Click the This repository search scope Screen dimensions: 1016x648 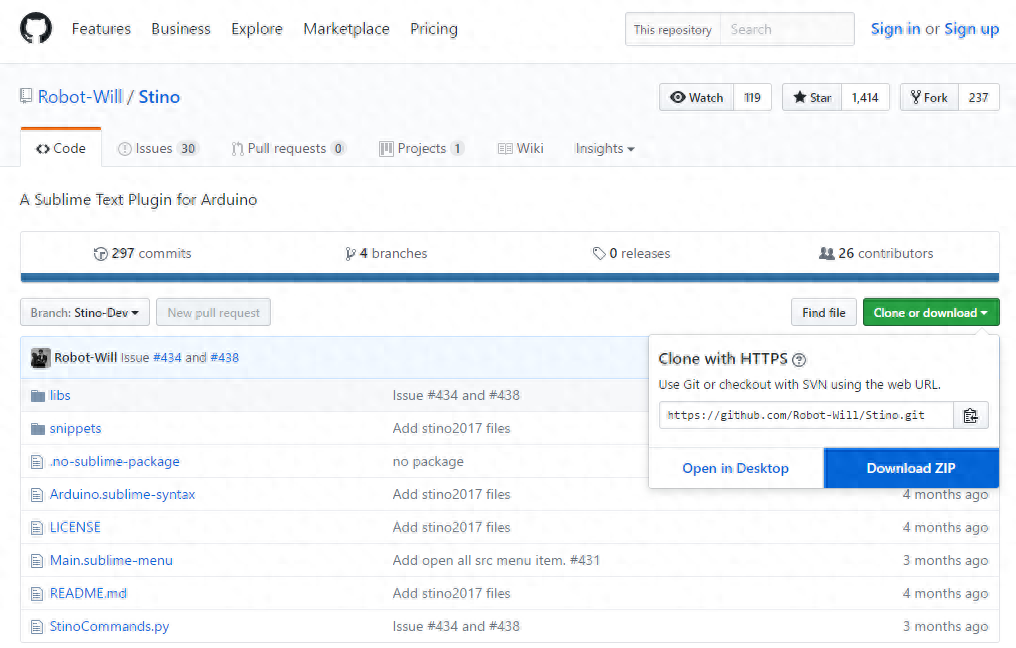point(673,29)
